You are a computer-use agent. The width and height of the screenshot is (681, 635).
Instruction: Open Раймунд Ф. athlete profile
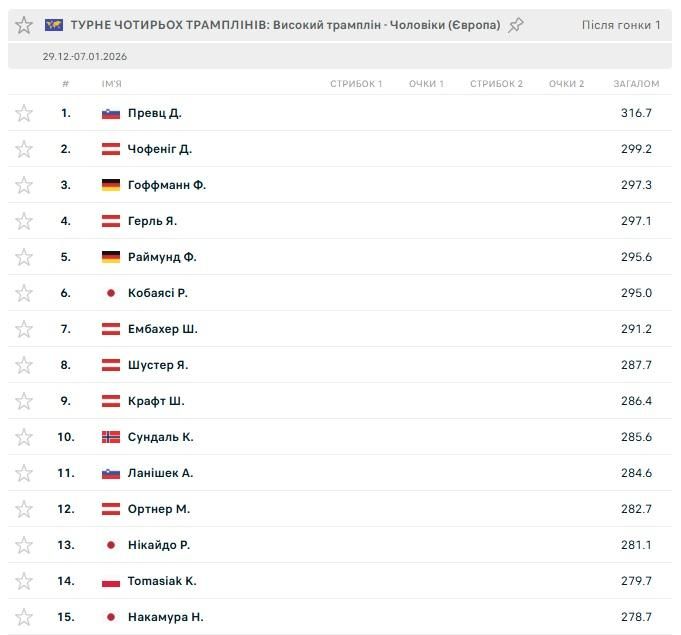162,257
